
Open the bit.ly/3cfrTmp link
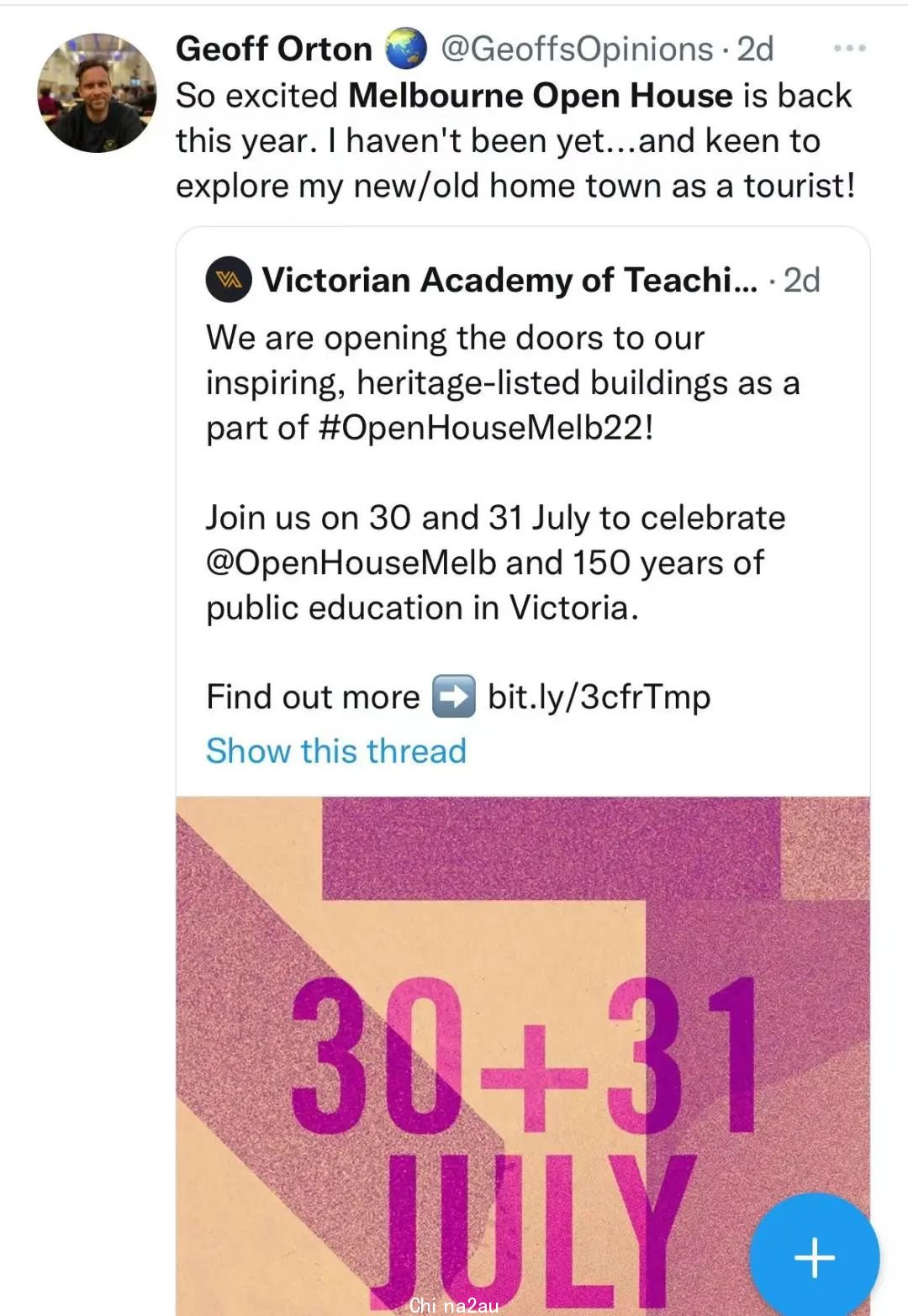(599, 697)
